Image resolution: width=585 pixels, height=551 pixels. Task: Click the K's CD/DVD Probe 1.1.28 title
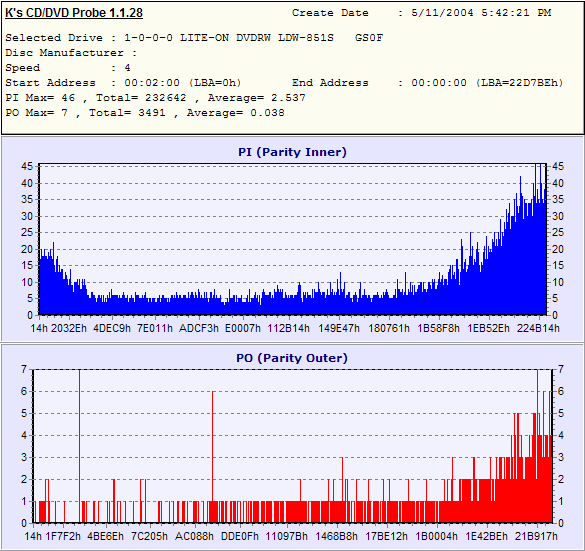pyautogui.click(x=74, y=13)
